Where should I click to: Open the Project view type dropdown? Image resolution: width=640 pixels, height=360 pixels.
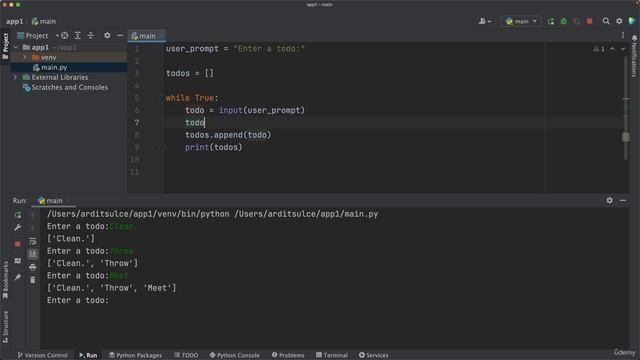[37, 36]
